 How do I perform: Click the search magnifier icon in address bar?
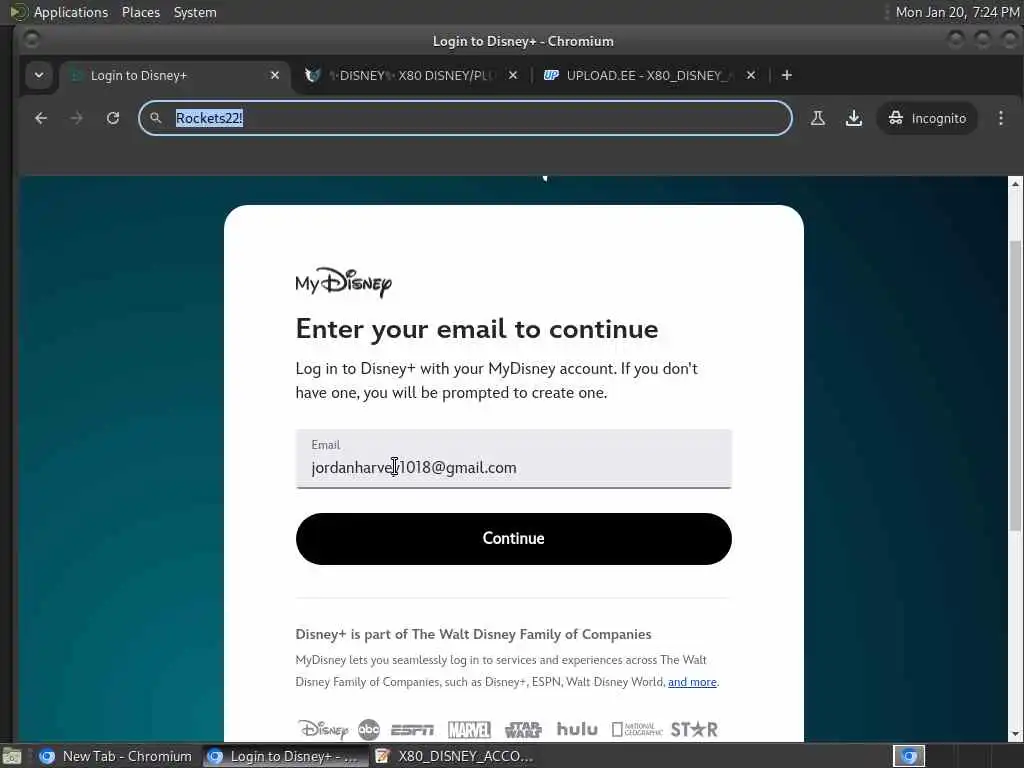coord(155,118)
